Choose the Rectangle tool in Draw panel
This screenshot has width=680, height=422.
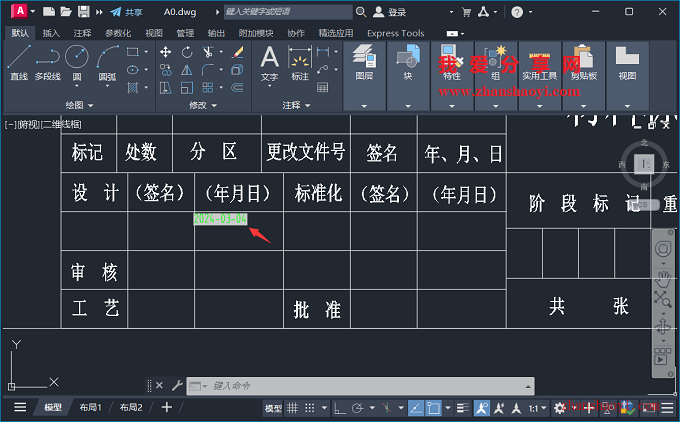(133, 52)
